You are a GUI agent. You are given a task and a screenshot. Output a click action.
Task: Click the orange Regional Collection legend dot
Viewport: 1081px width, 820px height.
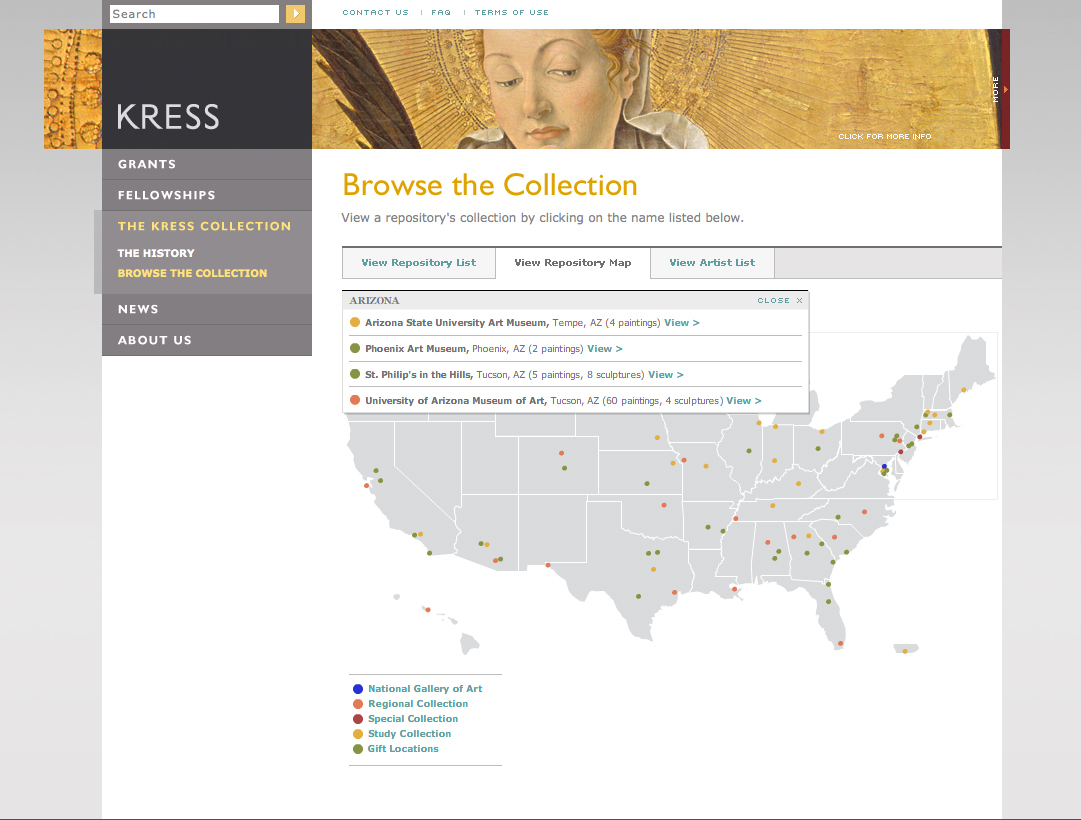click(x=358, y=704)
